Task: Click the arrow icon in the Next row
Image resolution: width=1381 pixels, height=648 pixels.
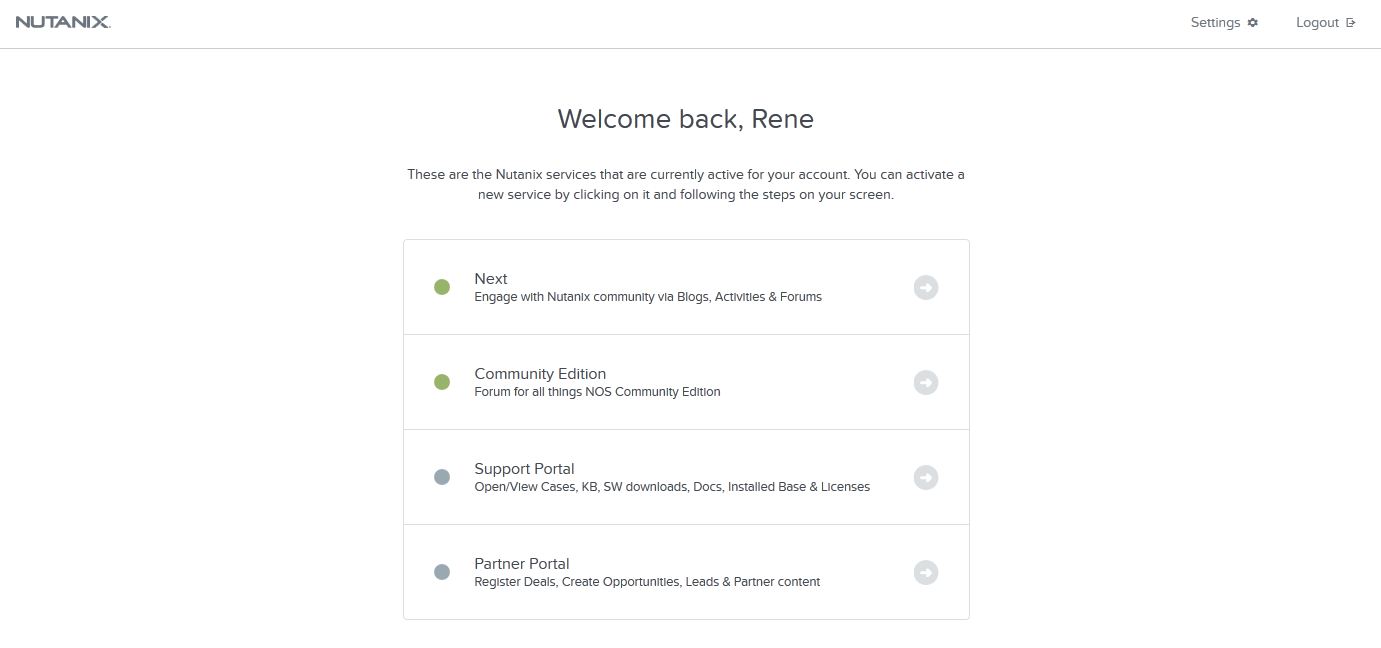Action: pyautogui.click(x=926, y=288)
